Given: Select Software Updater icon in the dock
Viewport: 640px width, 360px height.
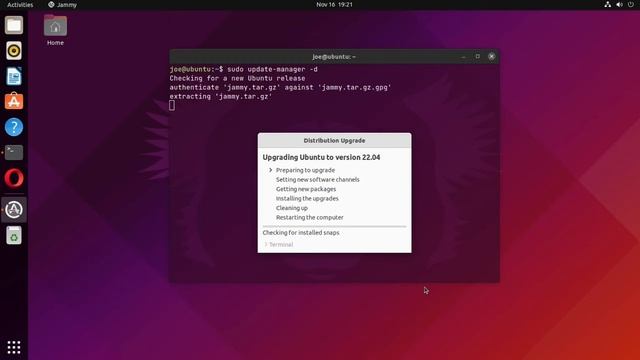Looking at the screenshot, I should coord(14,209).
